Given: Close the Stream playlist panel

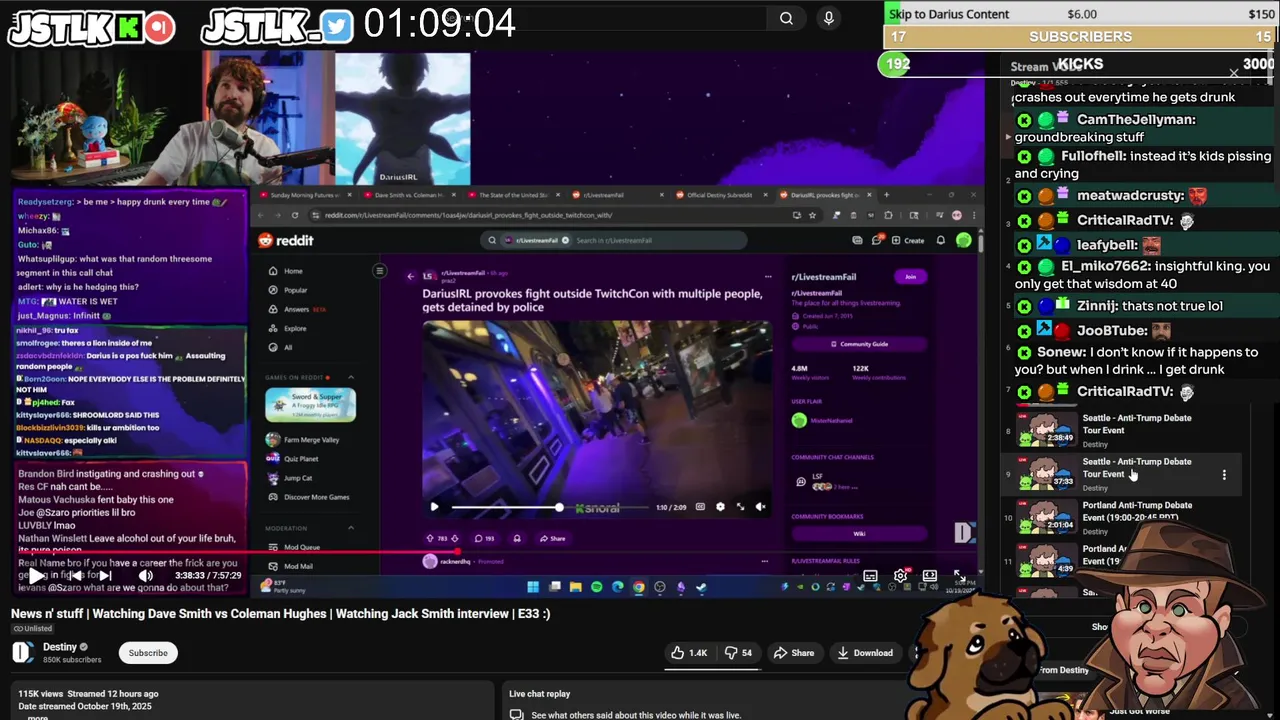Looking at the screenshot, I should 1234,73.
